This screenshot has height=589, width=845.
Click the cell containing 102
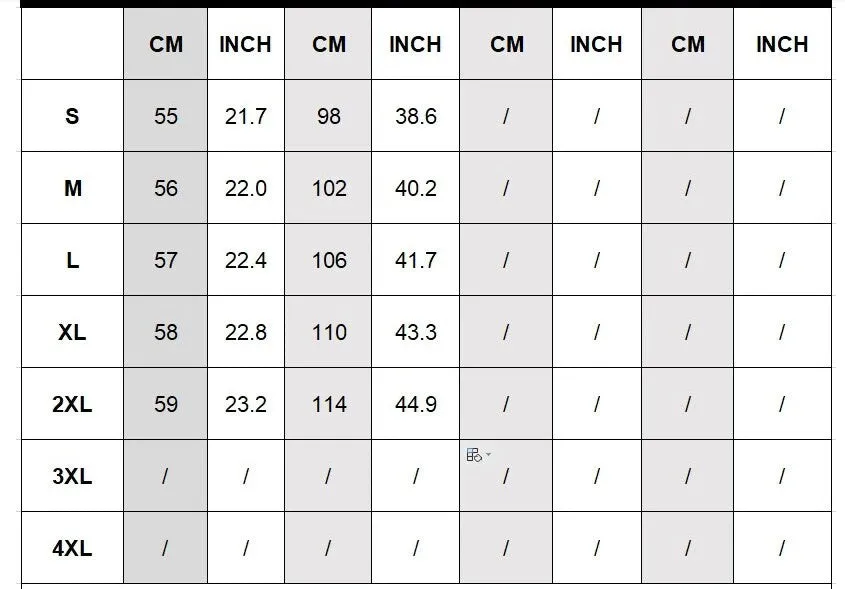click(328, 188)
